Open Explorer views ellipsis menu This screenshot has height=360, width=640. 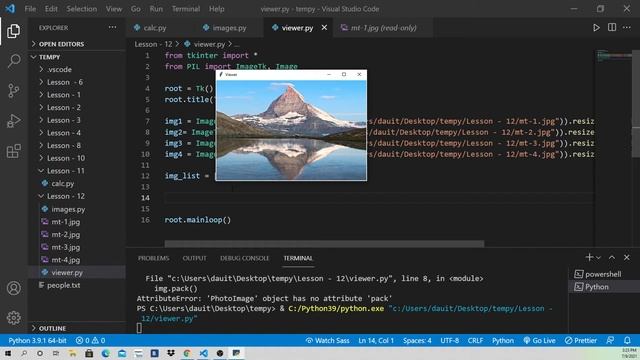[x=112, y=27]
